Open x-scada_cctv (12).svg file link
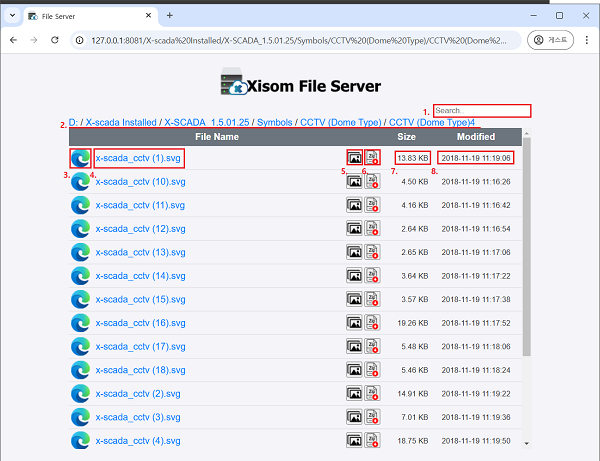The height and width of the screenshot is (461, 600). tap(140, 229)
